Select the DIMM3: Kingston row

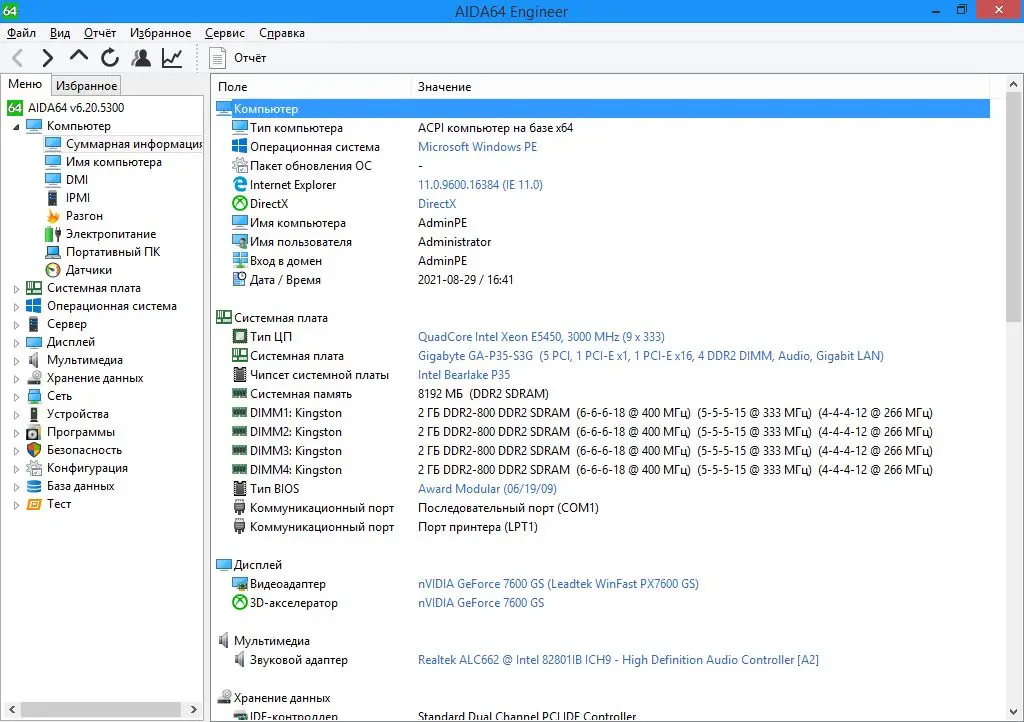click(x=583, y=451)
